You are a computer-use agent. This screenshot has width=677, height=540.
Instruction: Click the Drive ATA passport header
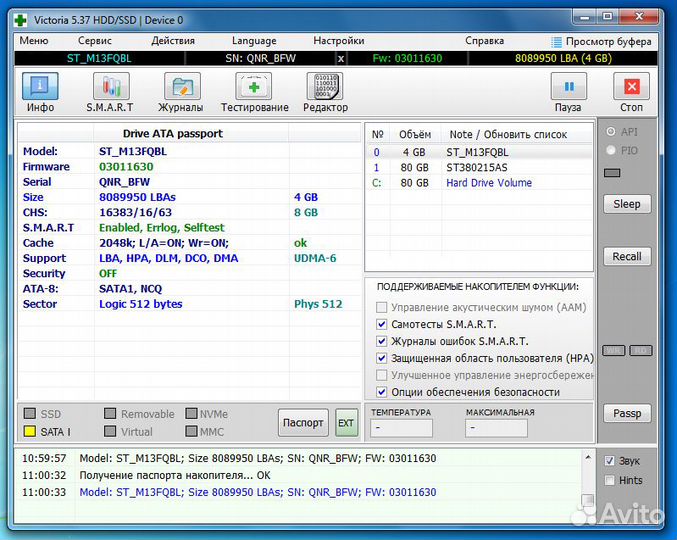click(173, 134)
